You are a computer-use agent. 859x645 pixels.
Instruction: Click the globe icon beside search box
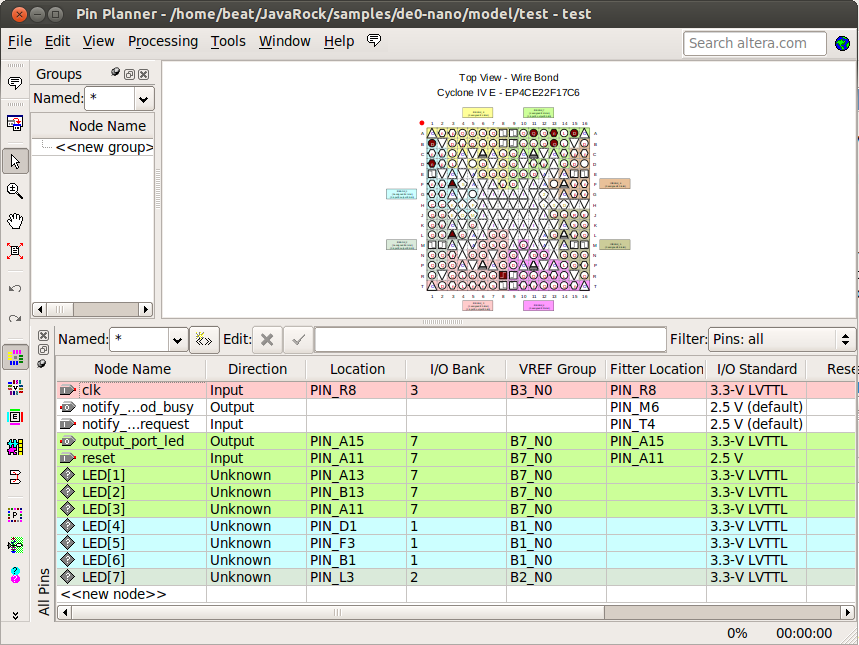[x=842, y=43]
